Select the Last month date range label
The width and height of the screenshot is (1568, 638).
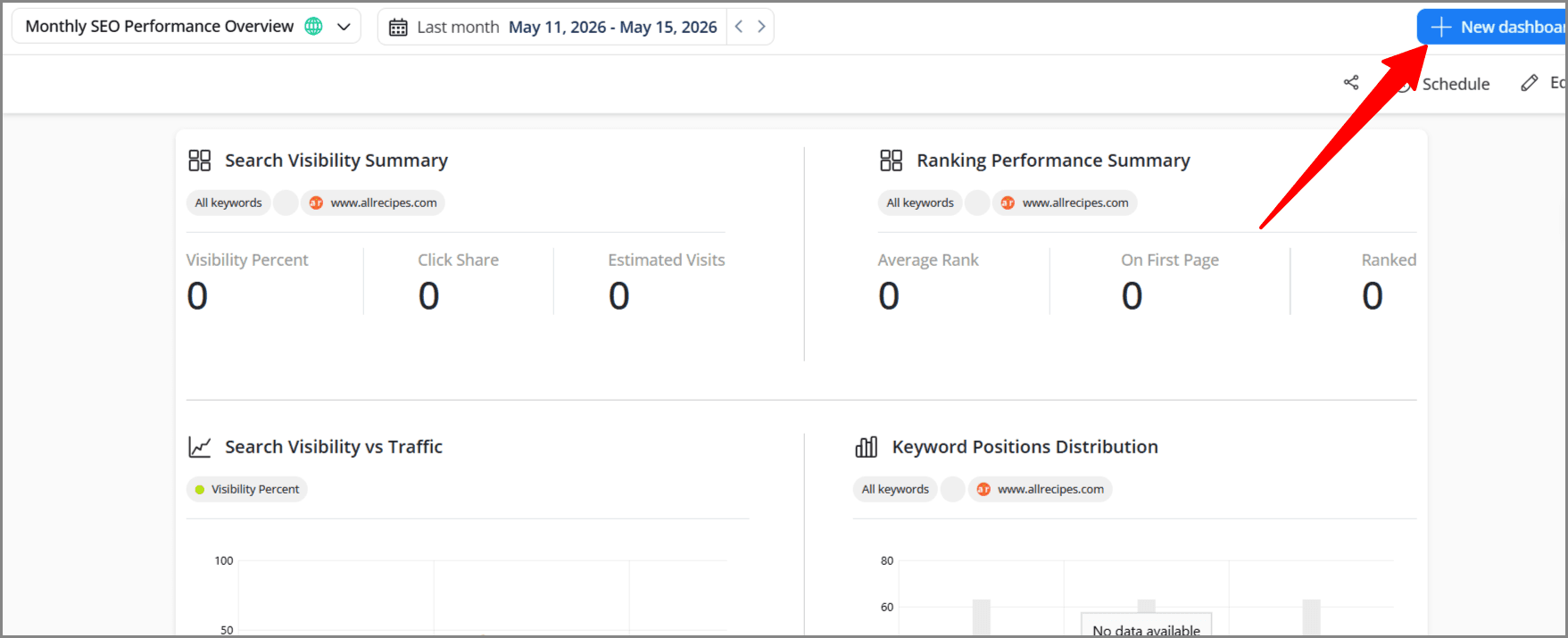click(458, 28)
